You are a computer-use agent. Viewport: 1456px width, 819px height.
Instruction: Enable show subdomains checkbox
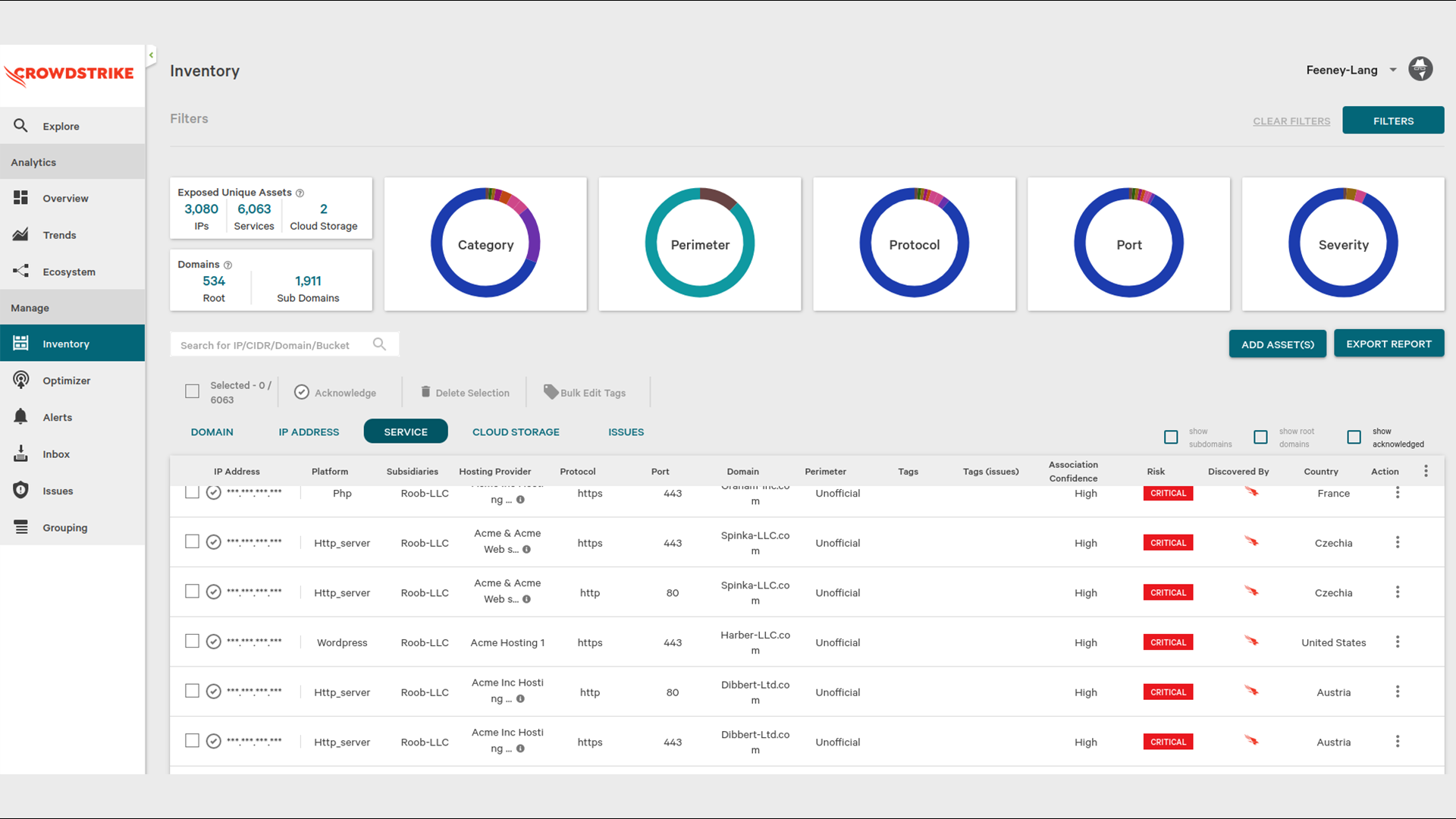pos(1171,438)
